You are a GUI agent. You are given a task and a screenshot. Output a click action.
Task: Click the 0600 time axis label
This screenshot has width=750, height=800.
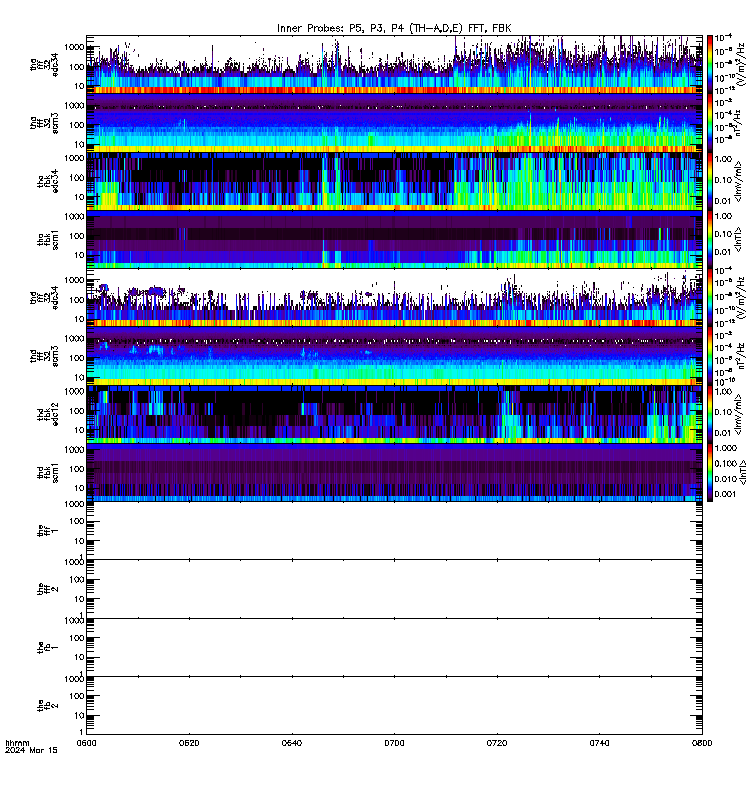point(86,743)
